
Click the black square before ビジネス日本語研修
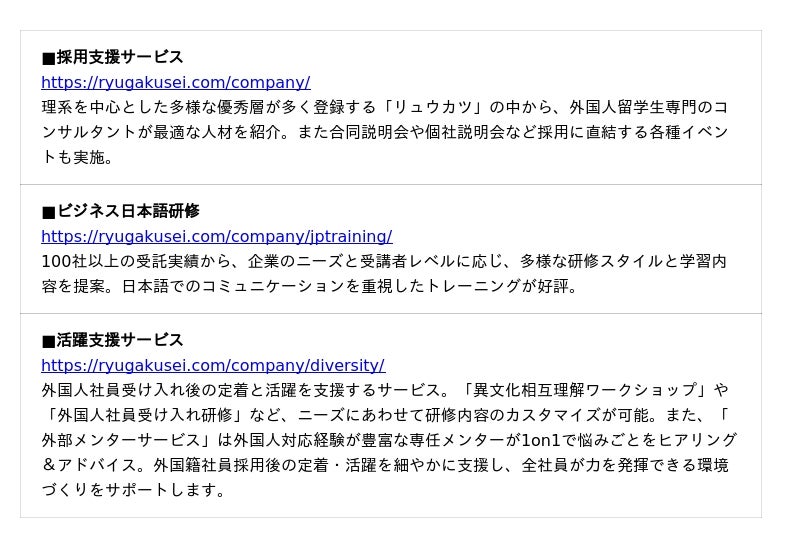pos(48,212)
